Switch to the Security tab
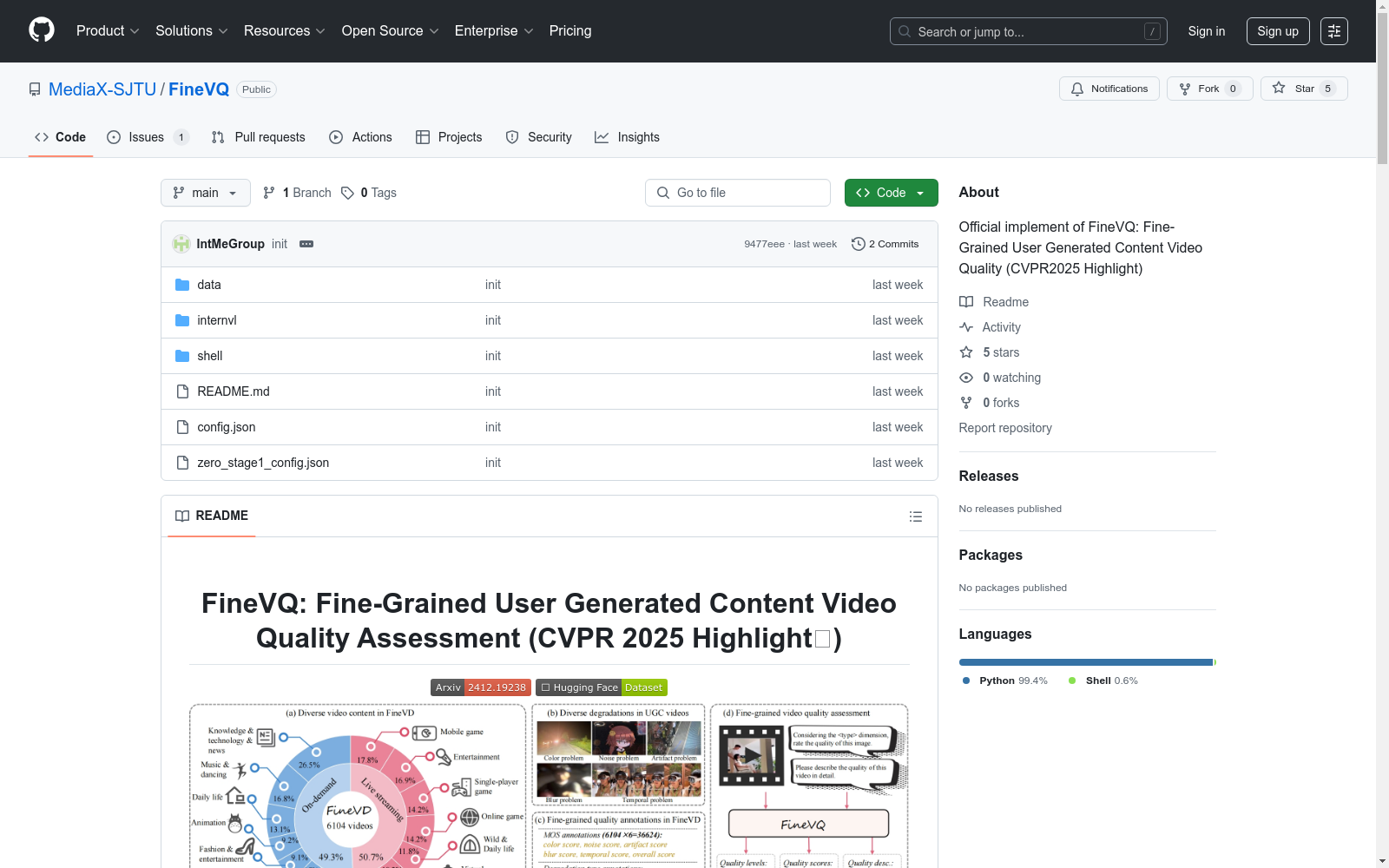Screen dimensions: 1389x868 click(539, 137)
